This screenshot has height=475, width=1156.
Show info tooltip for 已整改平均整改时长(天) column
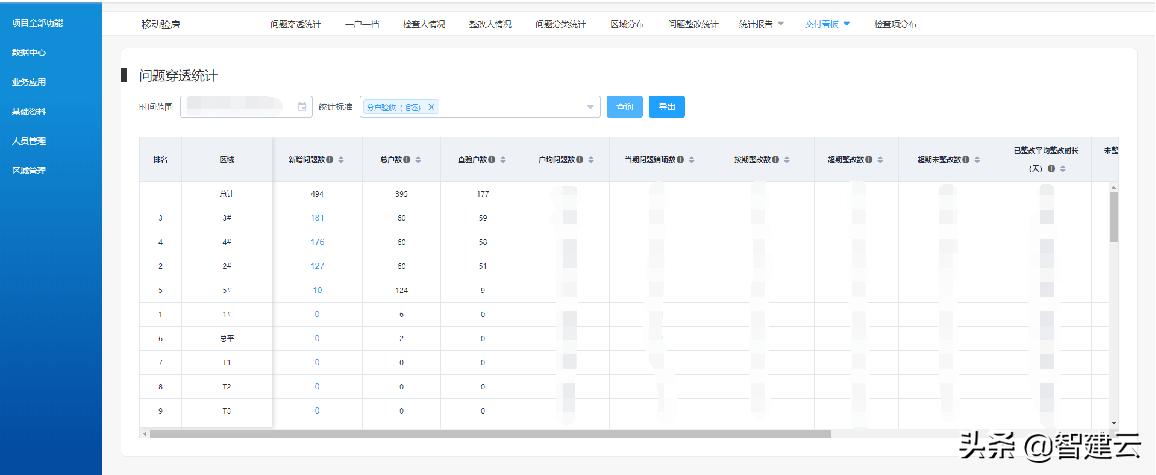click(1051, 169)
